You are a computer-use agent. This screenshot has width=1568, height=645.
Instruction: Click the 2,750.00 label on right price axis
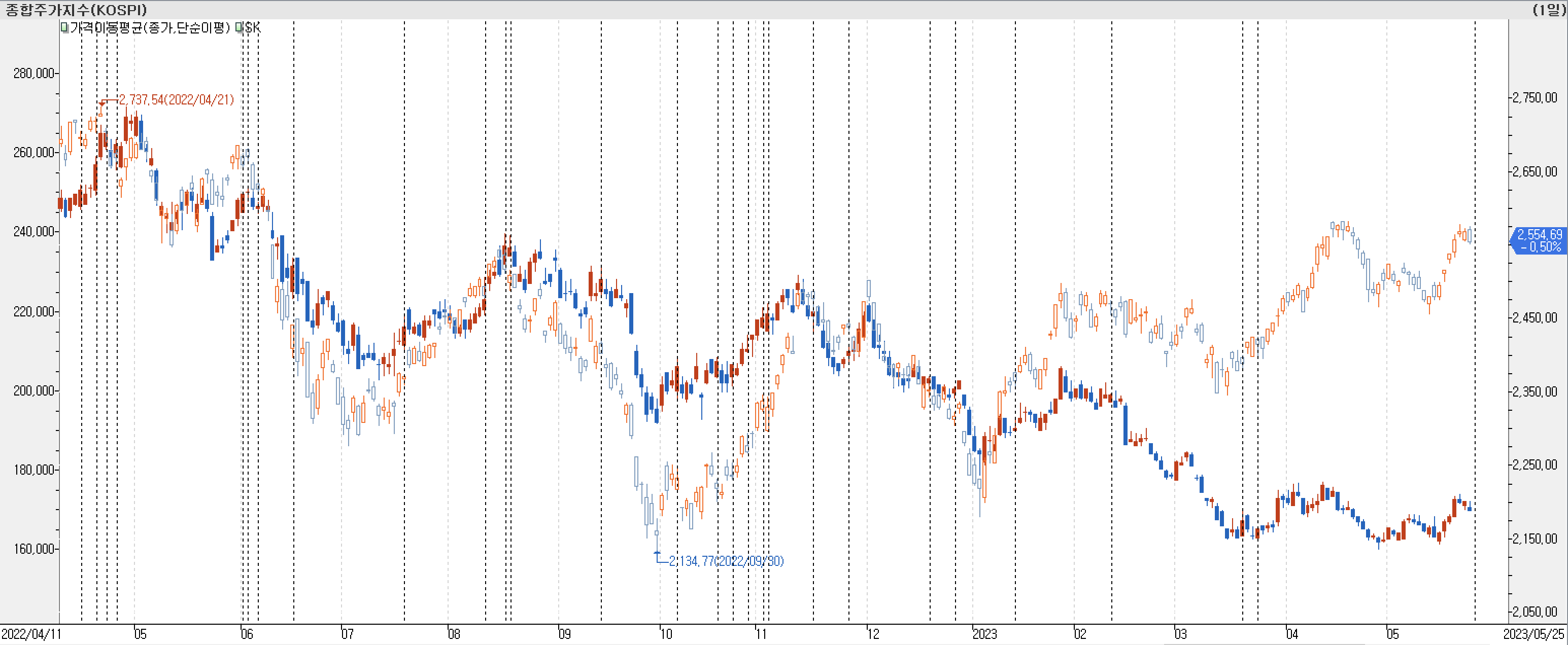(x=1535, y=98)
